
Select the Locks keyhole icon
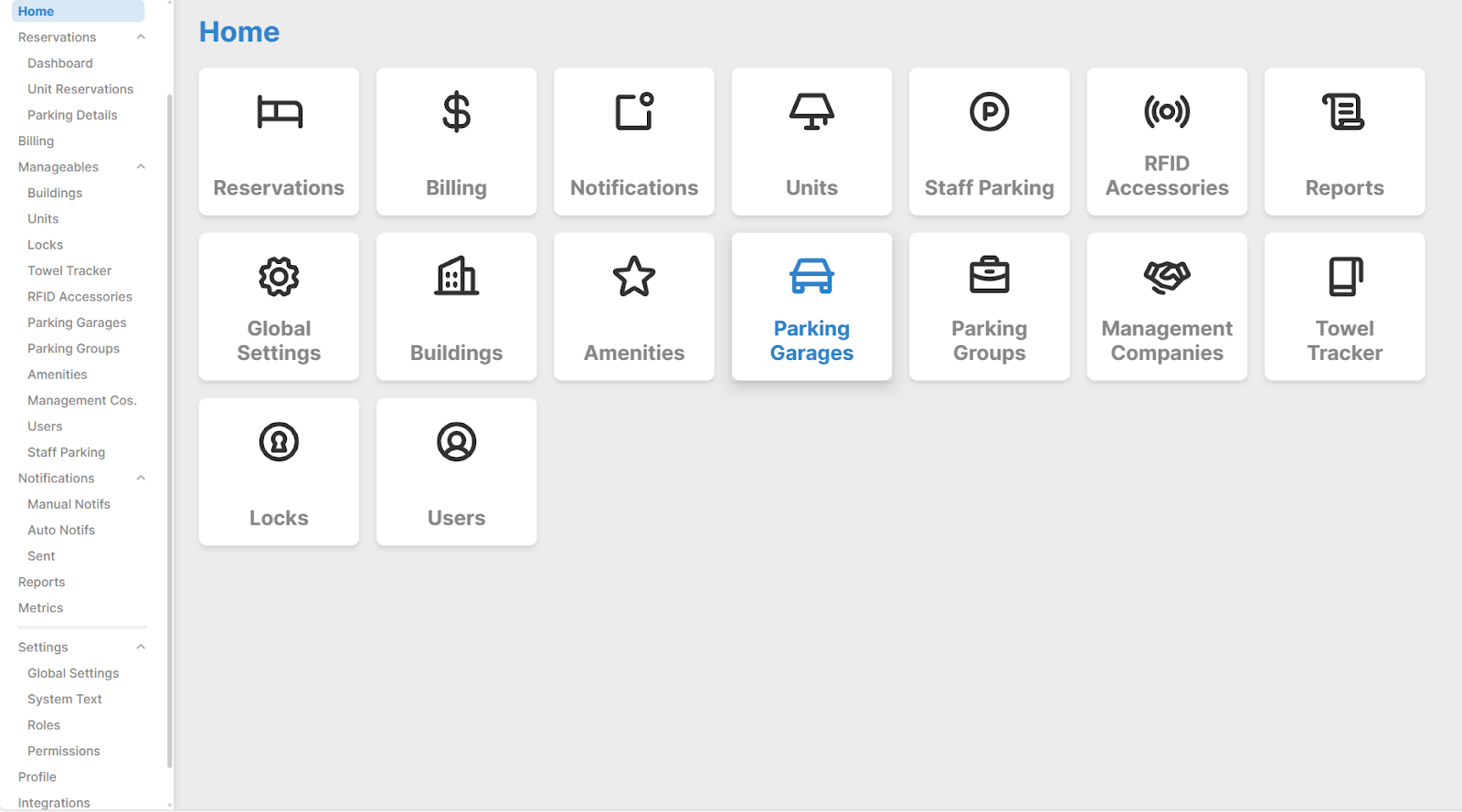(x=279, y=442)
